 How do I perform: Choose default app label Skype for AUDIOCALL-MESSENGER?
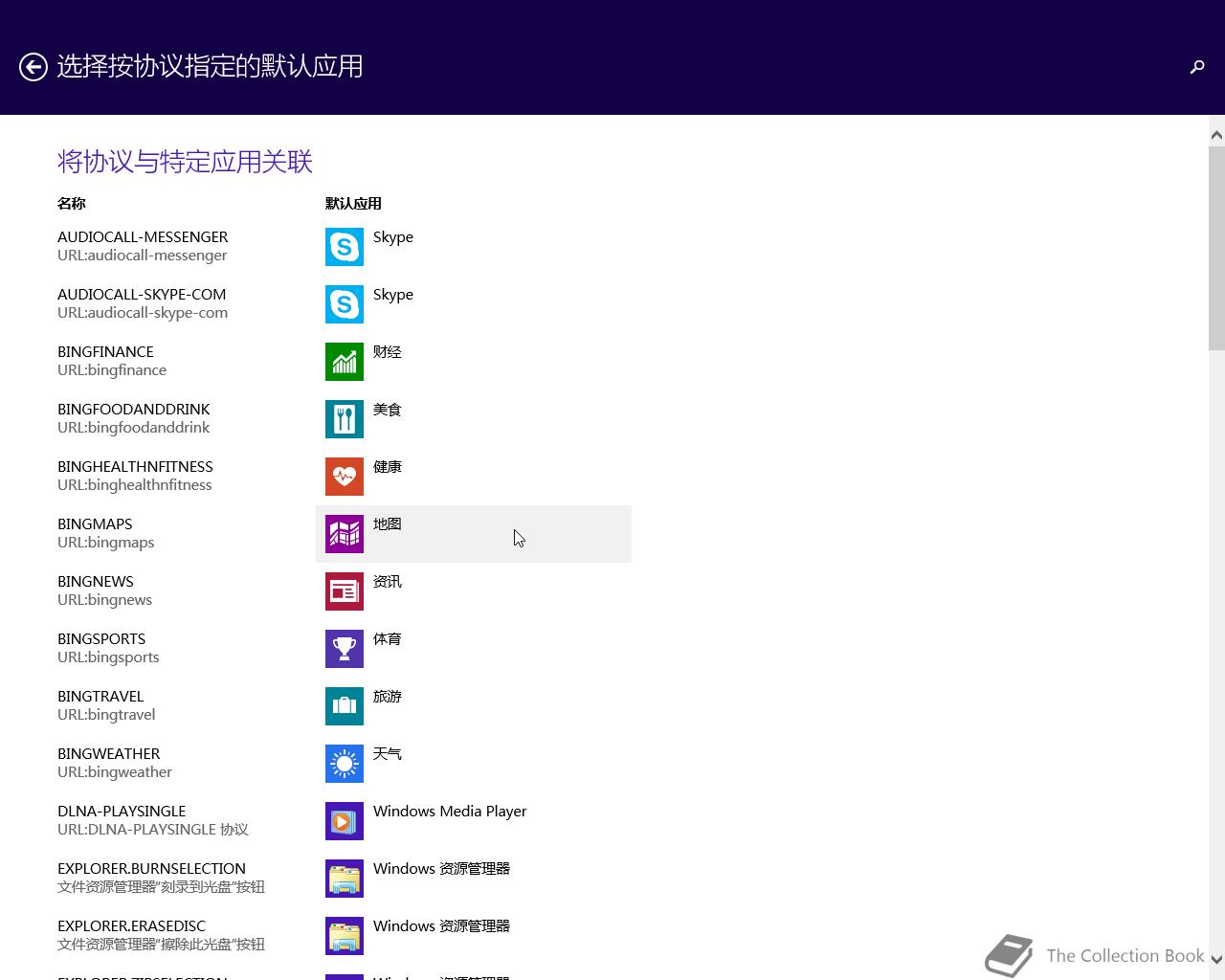point(393,237)
